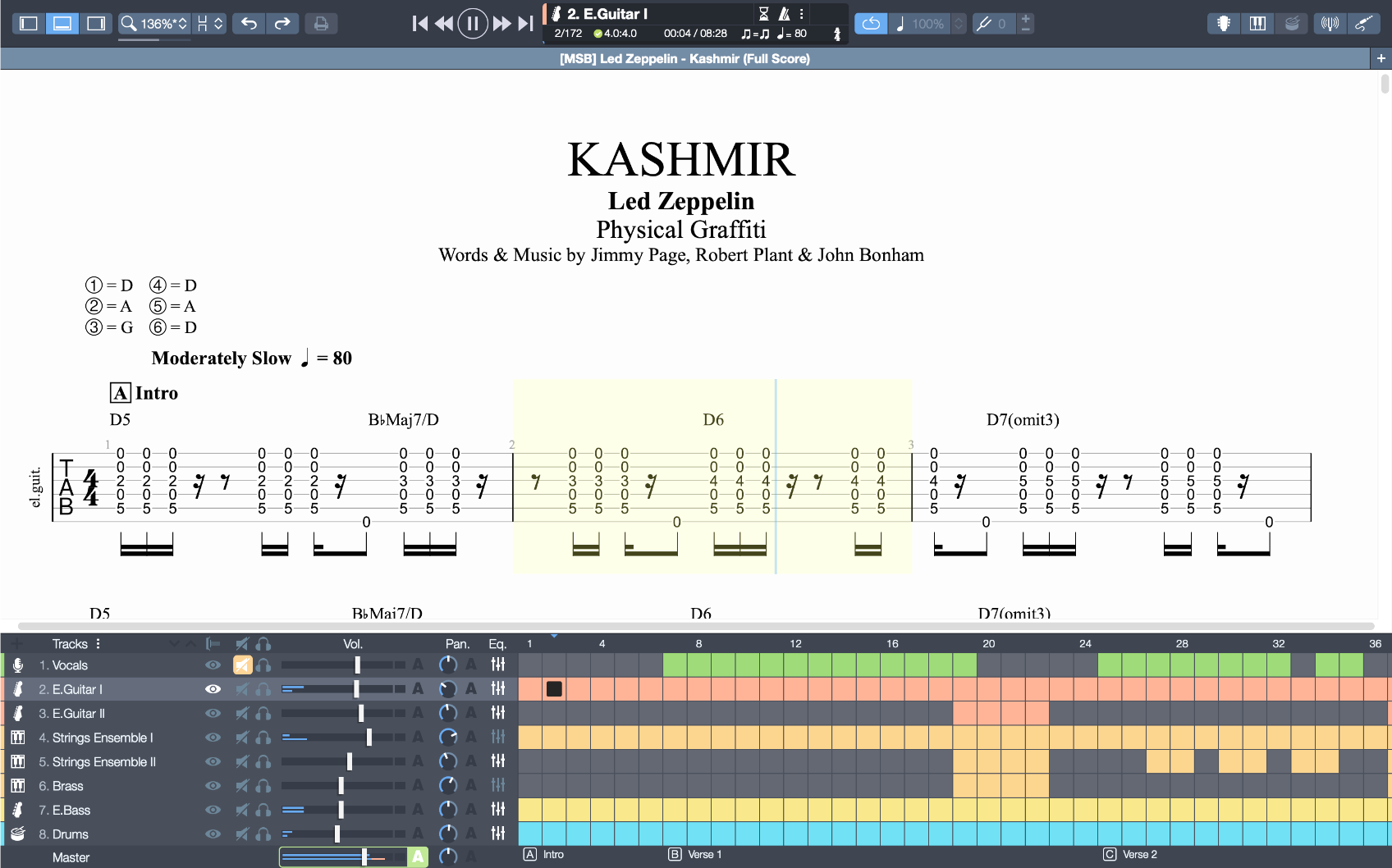Open the Brass instrument keyboard icon
Image resolution: width=1392 pixels, height=868 pixels.
coord(17,786)
